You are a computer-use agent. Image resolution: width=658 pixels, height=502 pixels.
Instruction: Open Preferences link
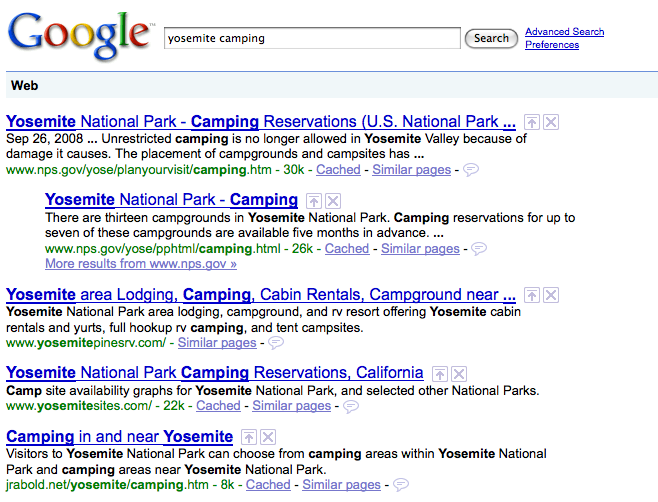coord(552,44)
